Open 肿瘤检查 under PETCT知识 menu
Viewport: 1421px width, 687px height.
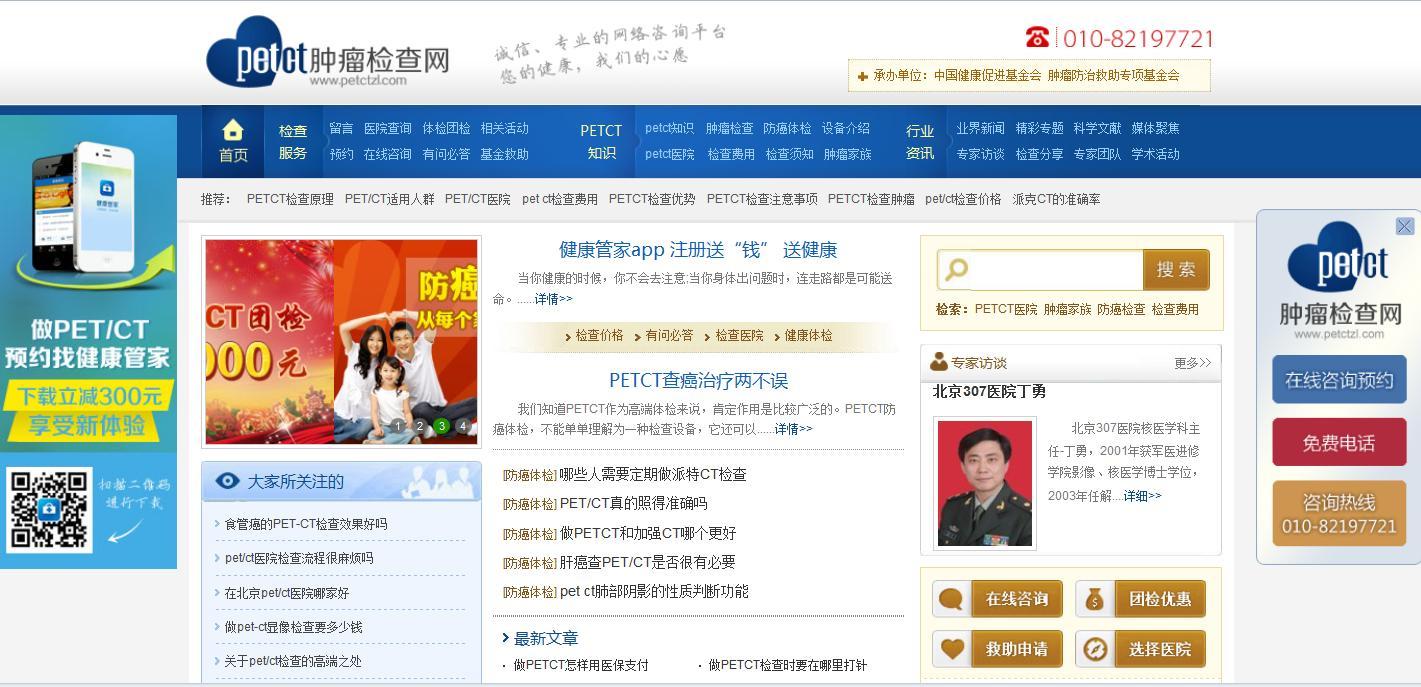click(730, 128)
